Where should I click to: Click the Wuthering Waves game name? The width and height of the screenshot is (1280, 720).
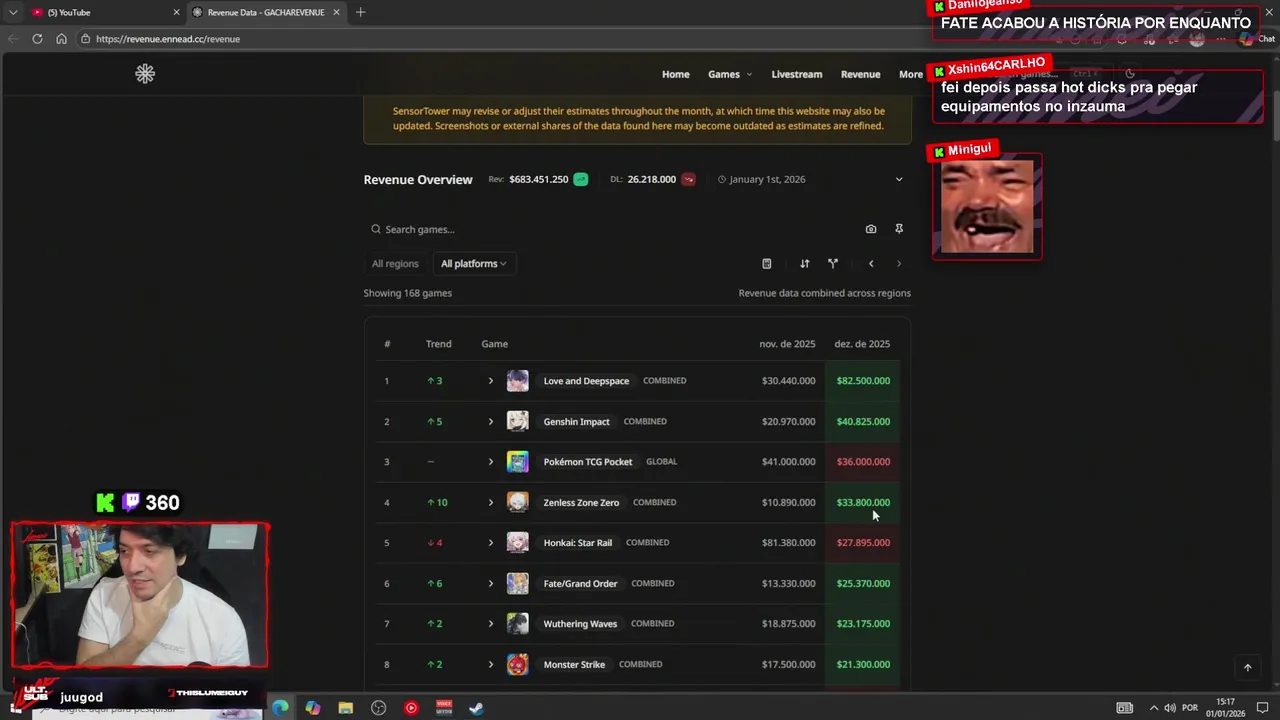pos(580,624)
